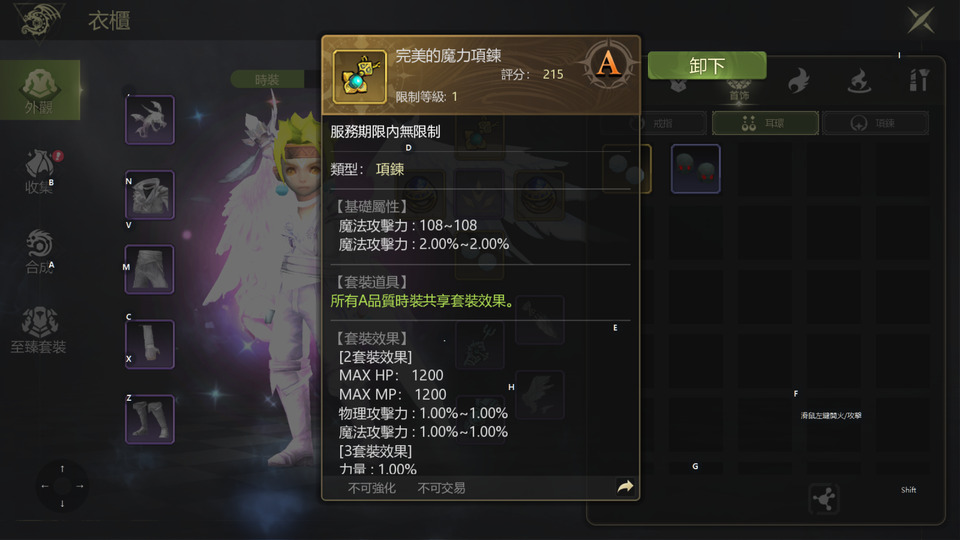Open the 合成 synthesis sidebar icon

40,251
